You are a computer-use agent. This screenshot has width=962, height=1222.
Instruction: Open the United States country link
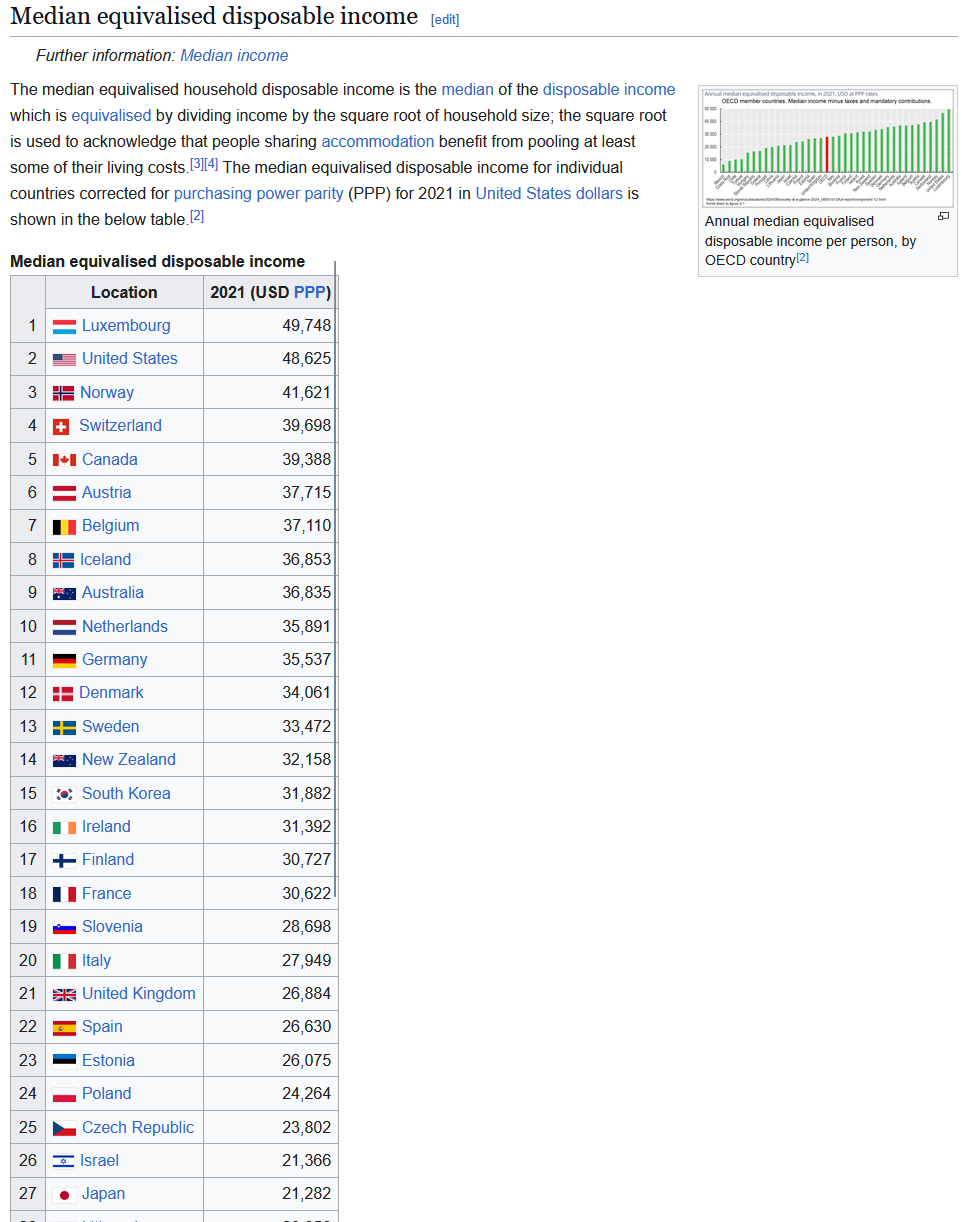130,359
